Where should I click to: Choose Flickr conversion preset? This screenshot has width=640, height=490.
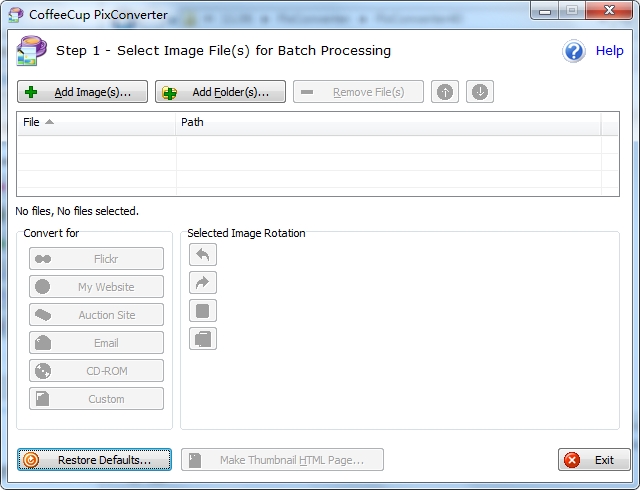coord(96,258)
